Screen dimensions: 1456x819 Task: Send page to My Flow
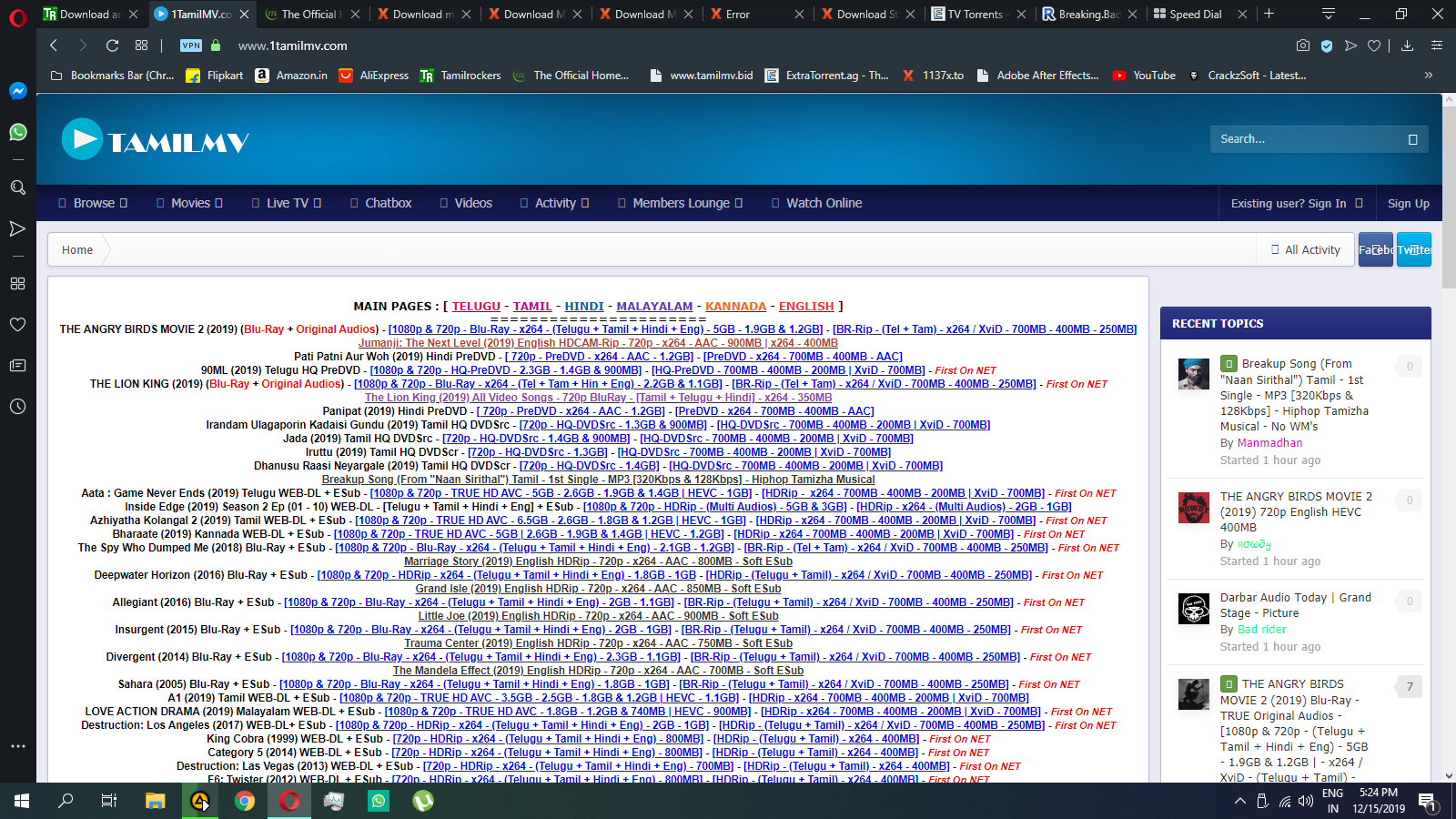click(x=1350, y=45)
